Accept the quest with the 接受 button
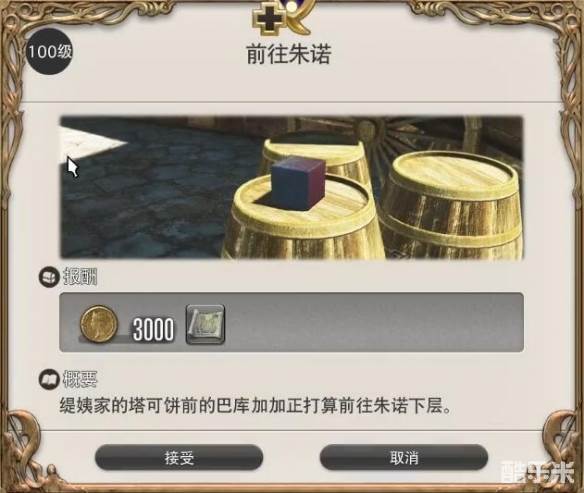 click(179, 457)
